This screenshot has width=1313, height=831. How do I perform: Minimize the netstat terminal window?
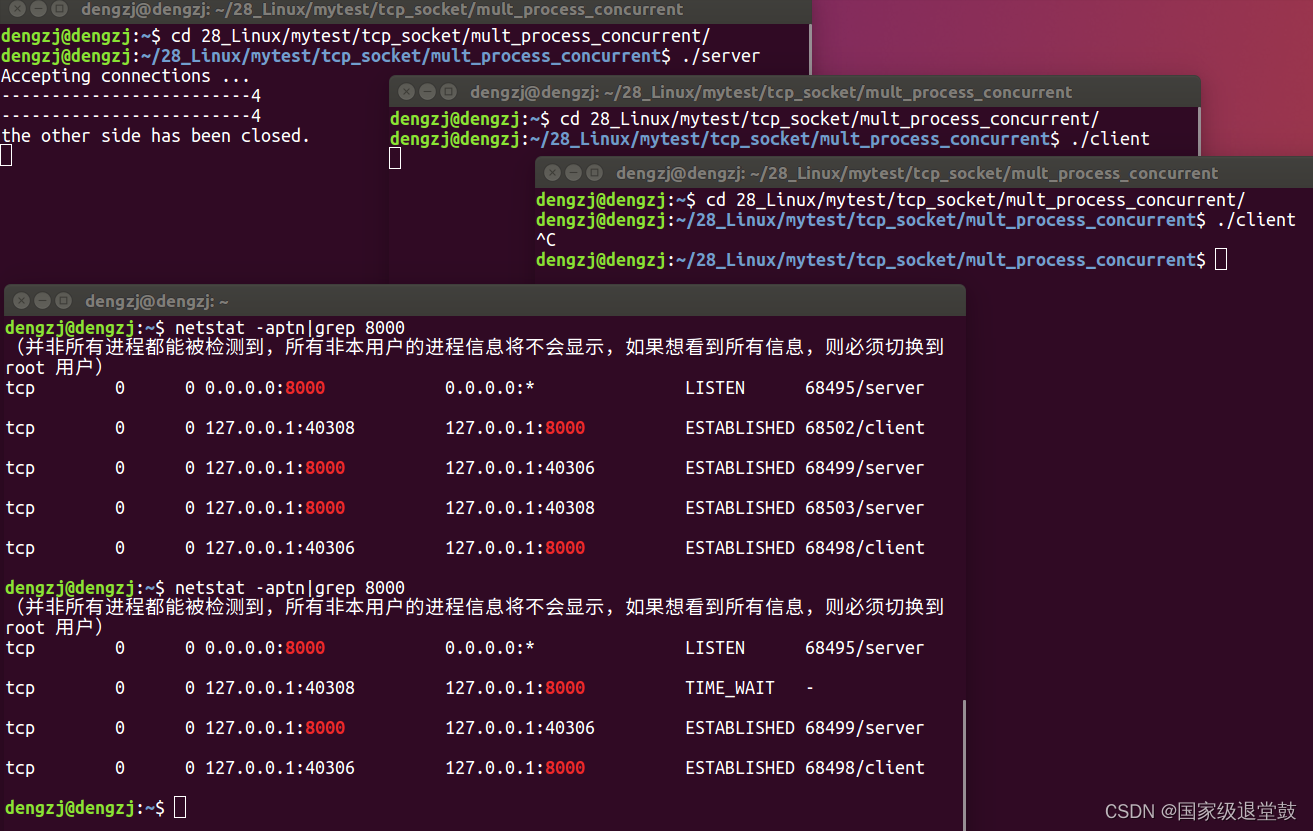point(42,301)
